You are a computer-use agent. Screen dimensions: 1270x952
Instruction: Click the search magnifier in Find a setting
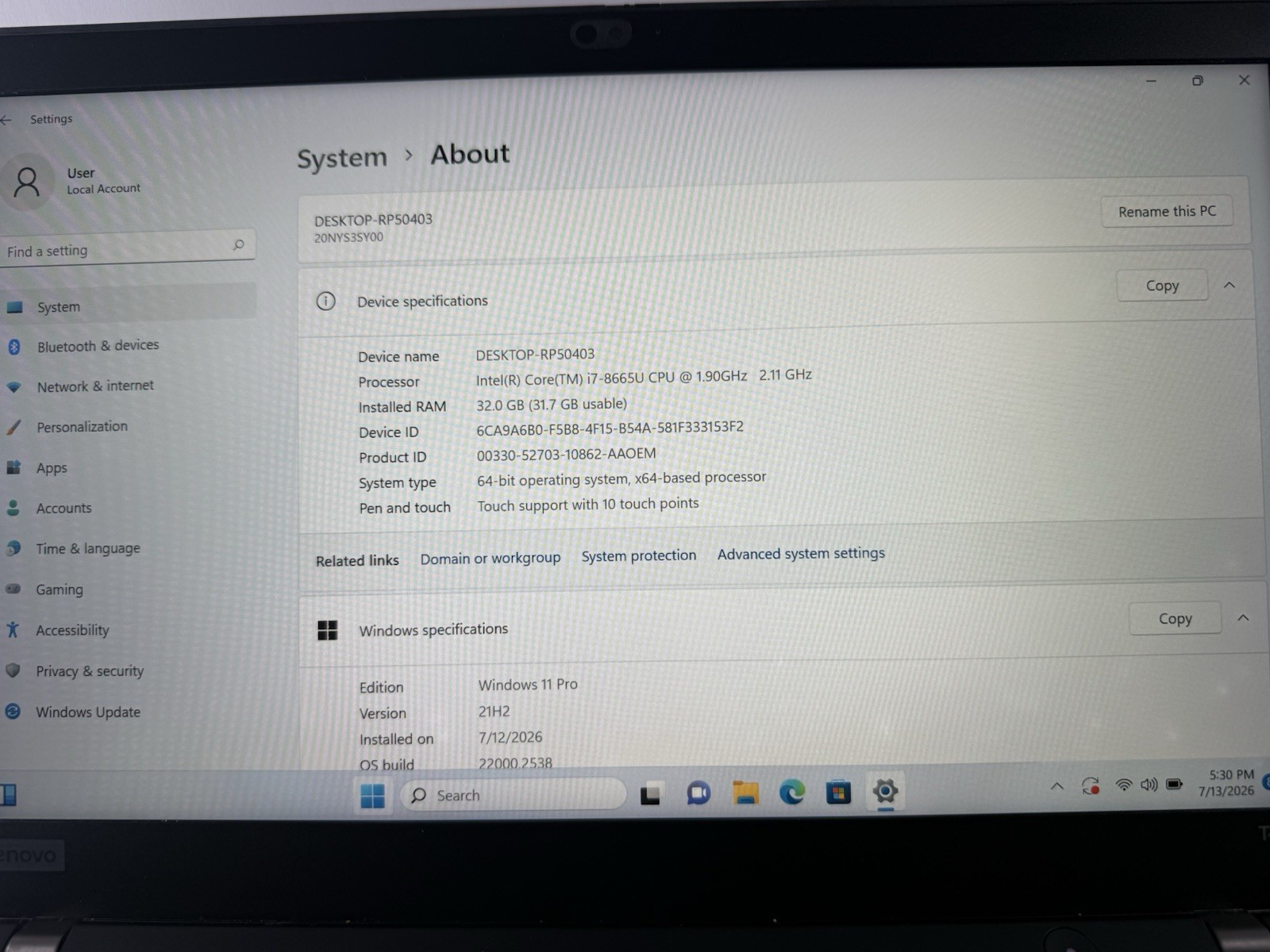pos(238,244)
